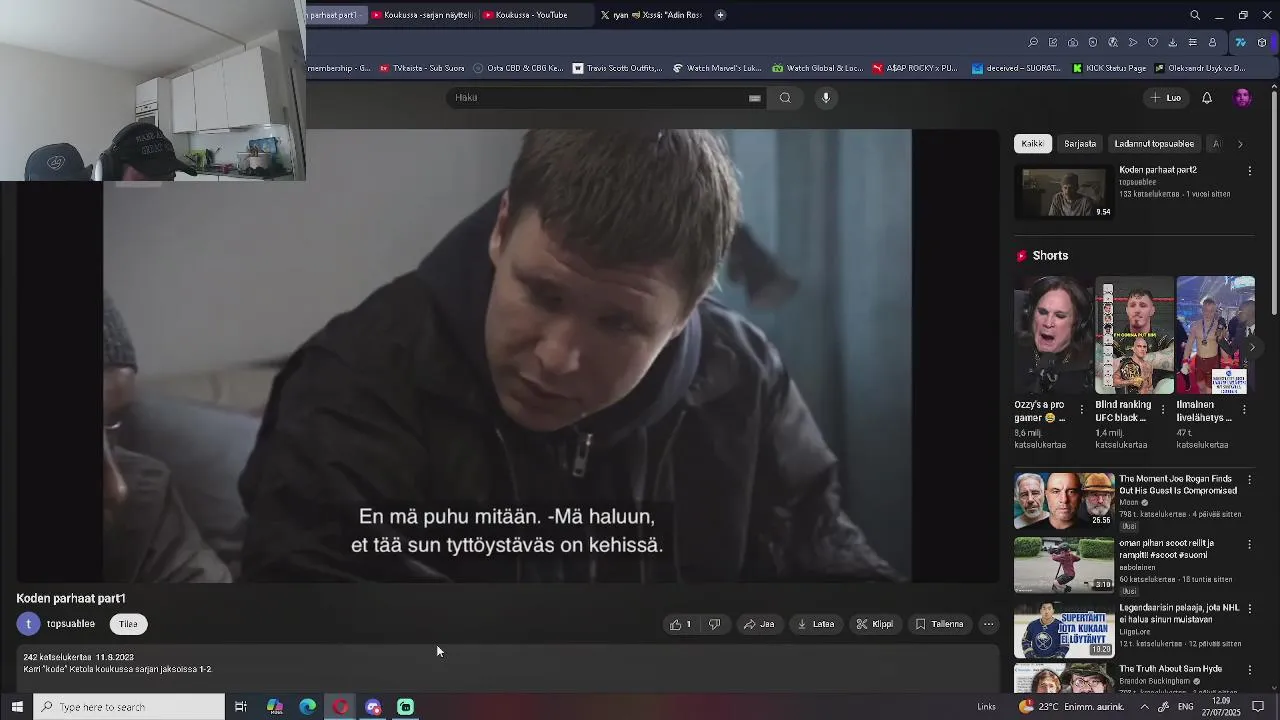Click the heart bookmark icon in Opera toolbar
Screen dimensions: 1280x720
pos(1153,42)
